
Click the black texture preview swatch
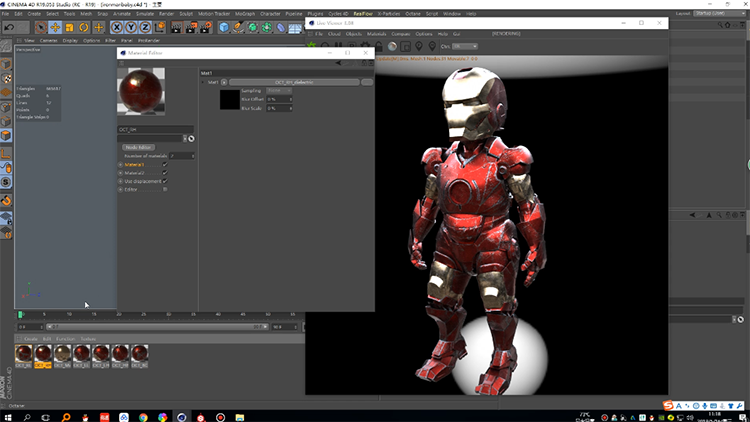point(229,98)
